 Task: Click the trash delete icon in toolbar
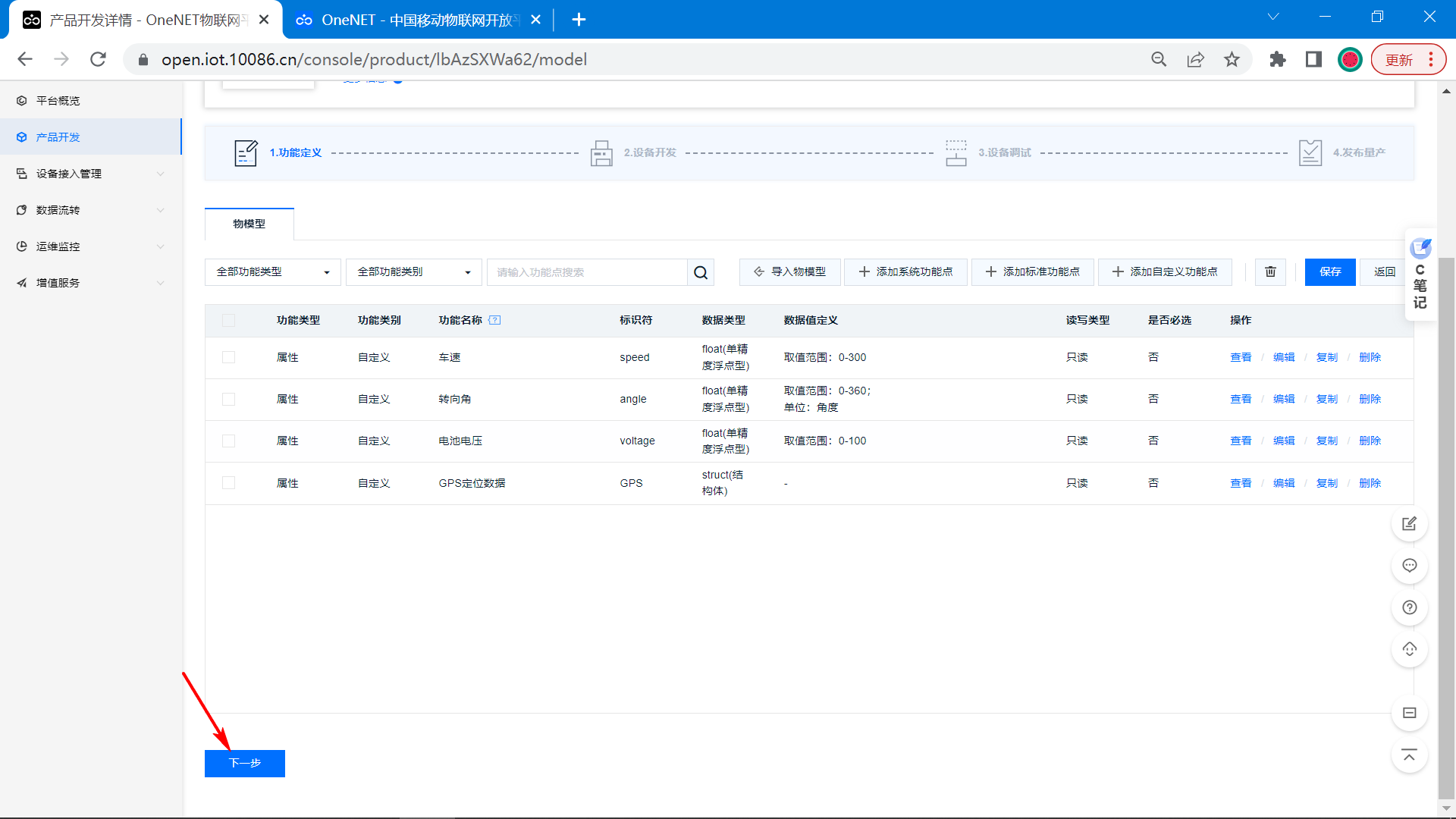click(x=1270, y=271)
